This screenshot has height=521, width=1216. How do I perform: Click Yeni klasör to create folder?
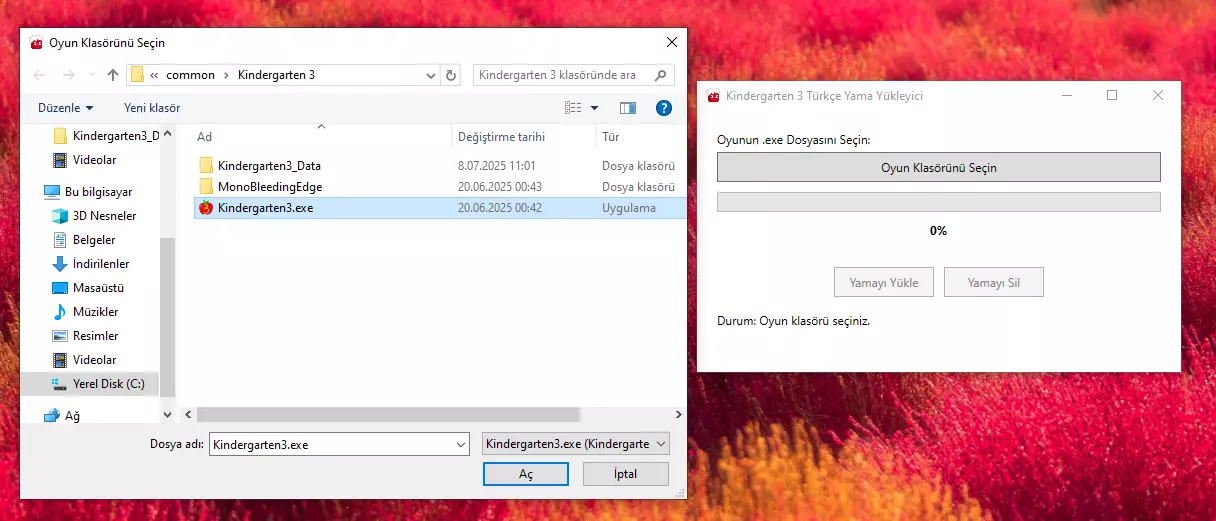point(152,107)
